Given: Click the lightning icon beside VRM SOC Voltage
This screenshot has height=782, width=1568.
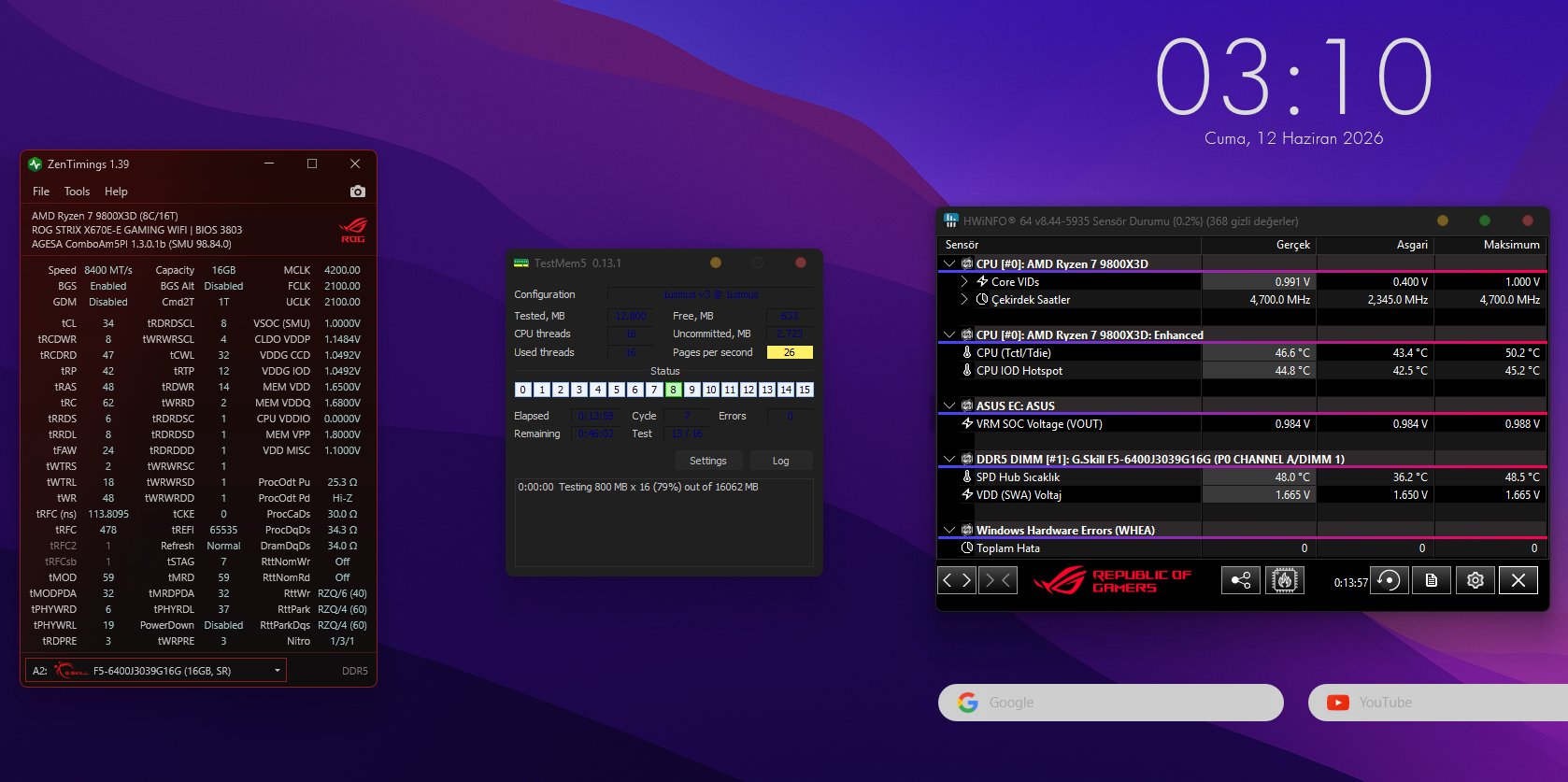Looking at the screenshot, I should click(x=967, y=423).
